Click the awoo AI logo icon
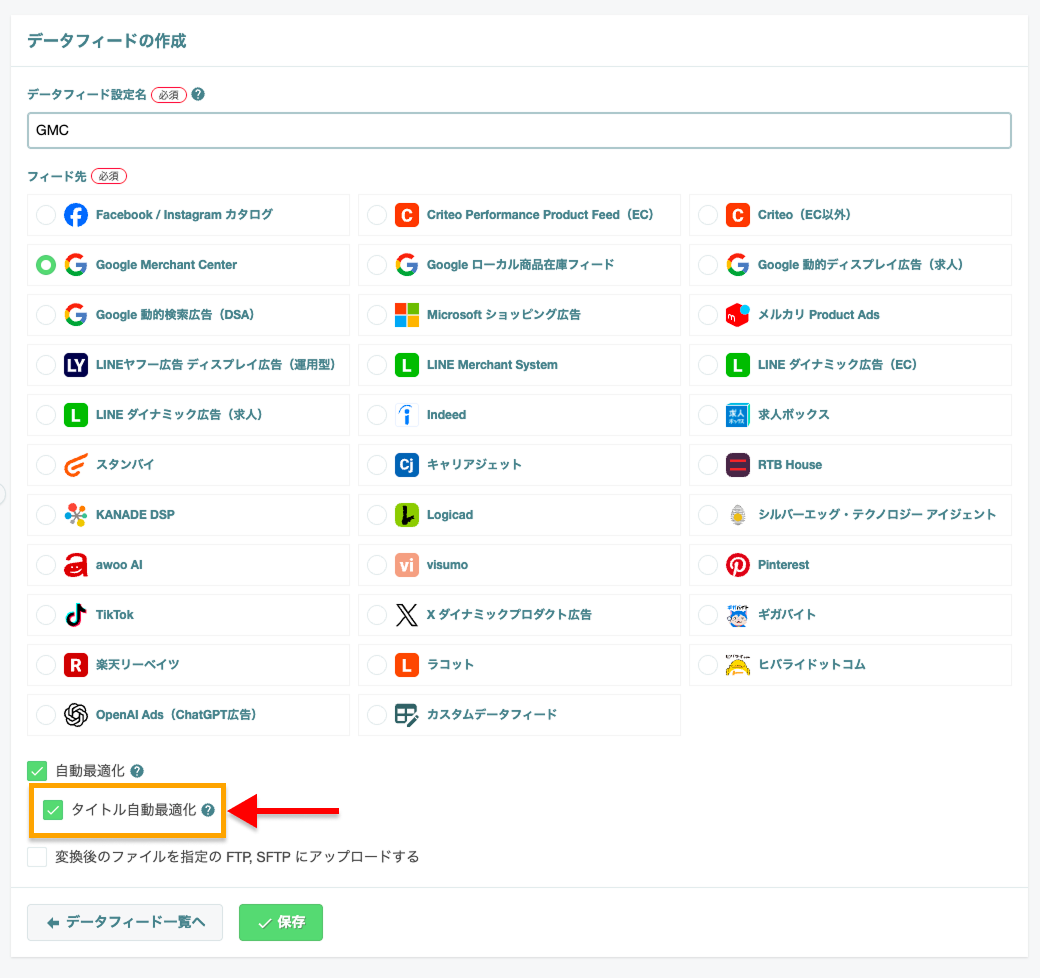 [x=76, y=565]
